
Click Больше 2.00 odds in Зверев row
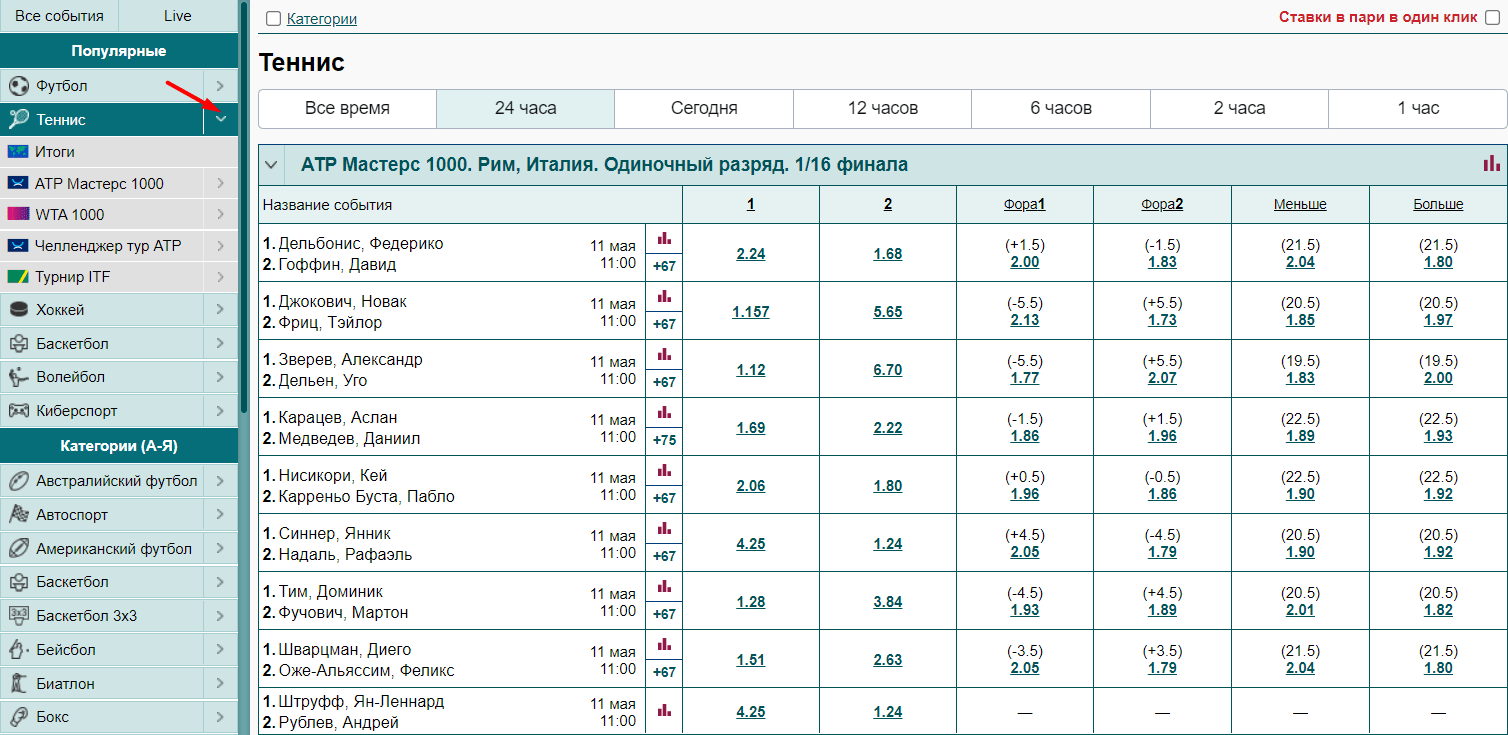tap(1438, 378)
